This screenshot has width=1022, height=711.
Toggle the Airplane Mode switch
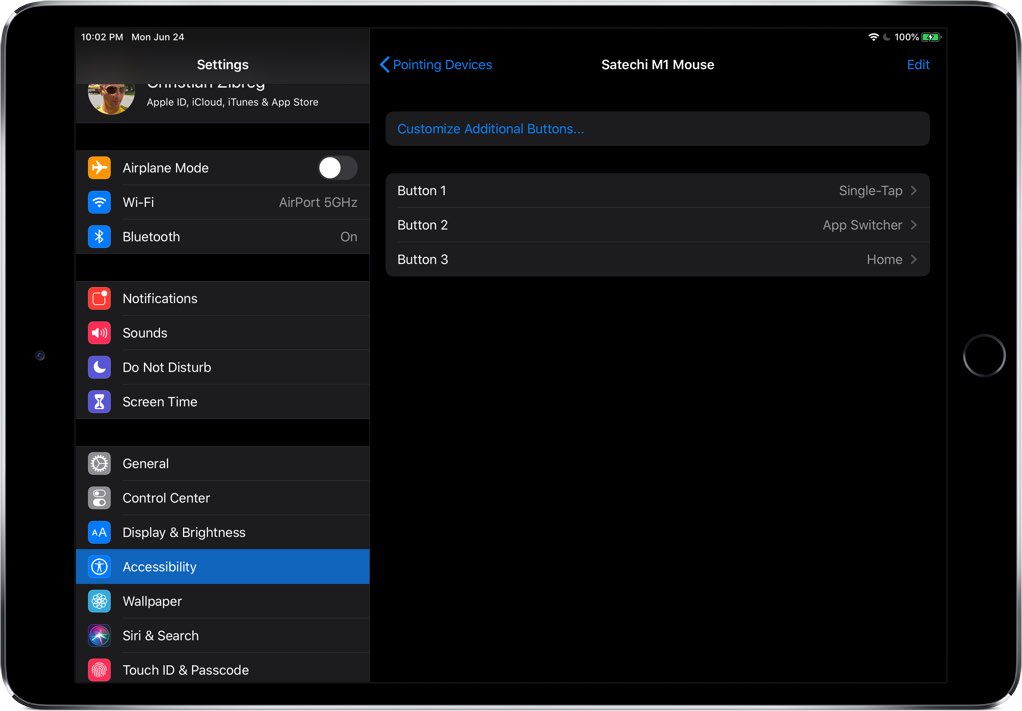(337, 168)
